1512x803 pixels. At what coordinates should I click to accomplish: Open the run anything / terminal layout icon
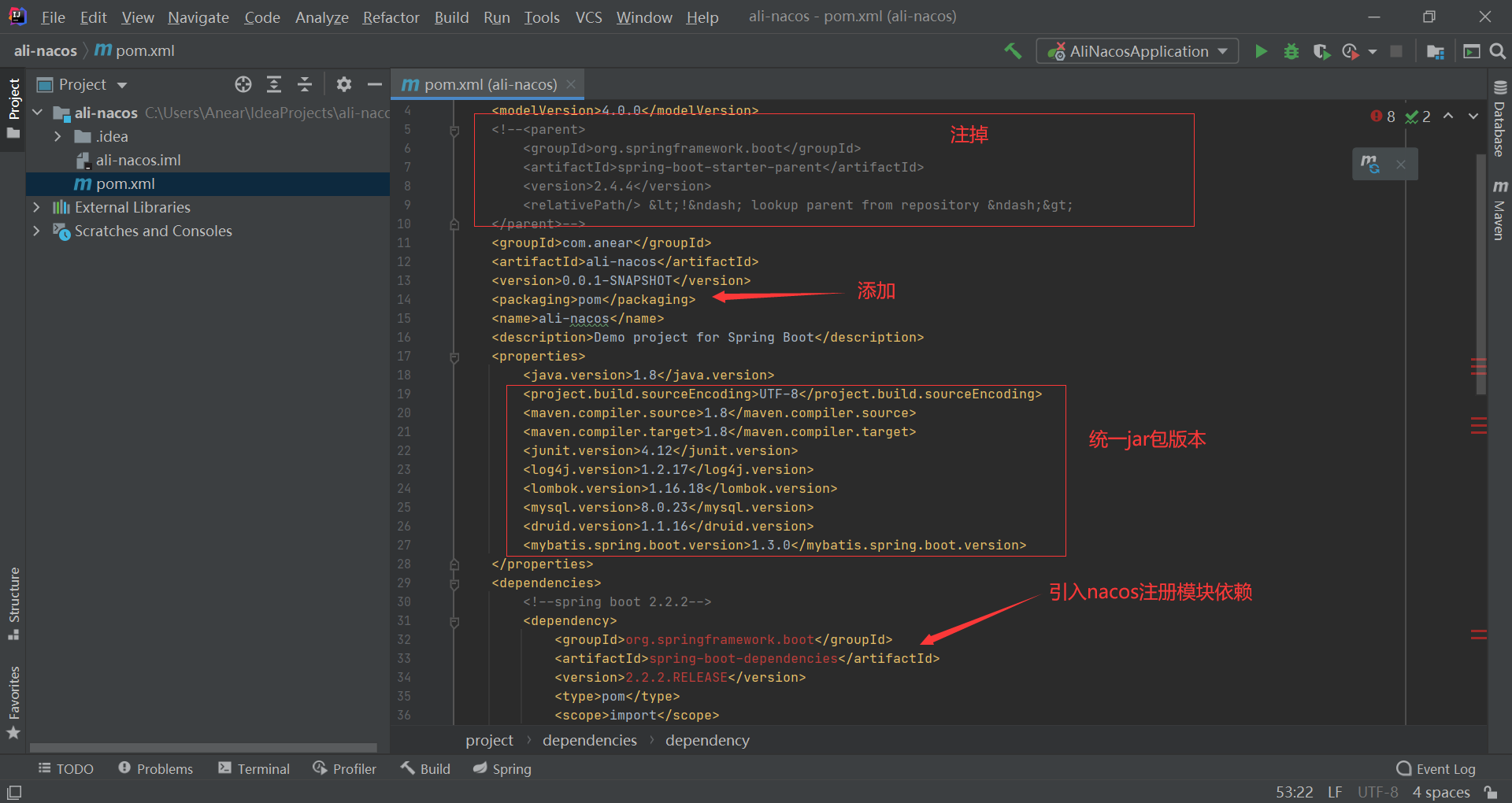pos(1471,51)
